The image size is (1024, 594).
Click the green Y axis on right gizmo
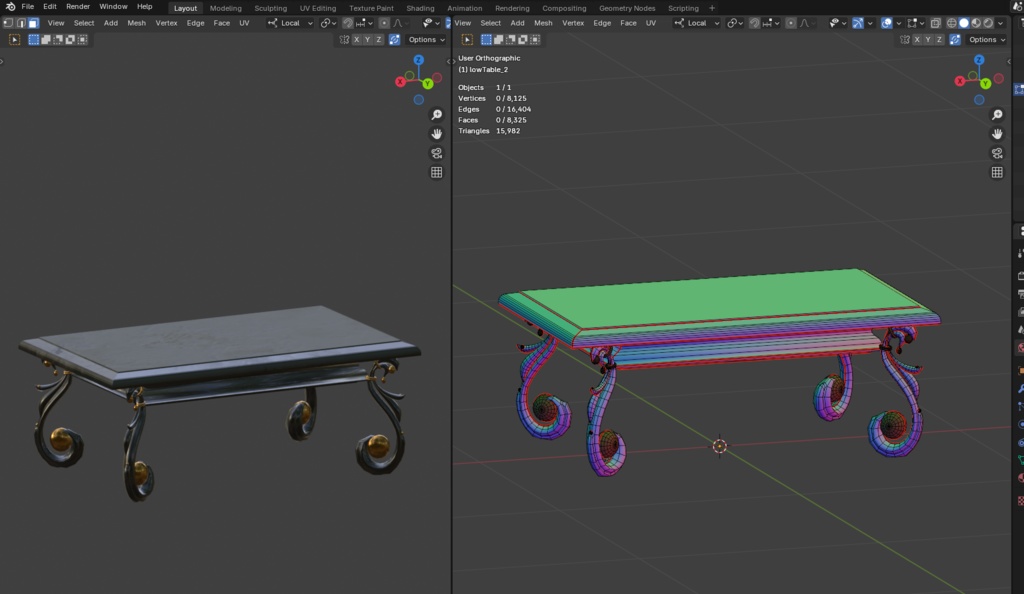pos(988,84)
